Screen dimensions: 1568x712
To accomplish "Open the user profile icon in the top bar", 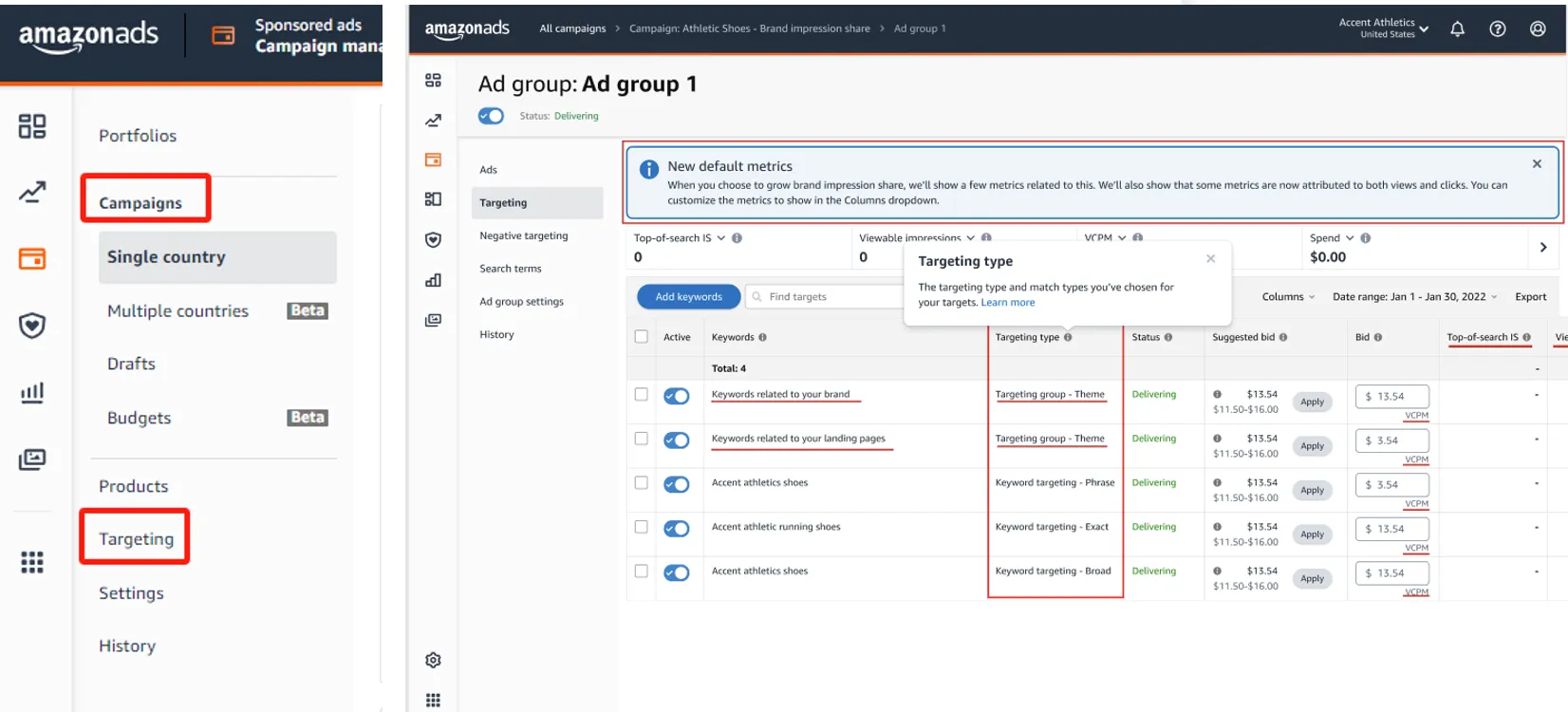I will (x=1538, y=29).
